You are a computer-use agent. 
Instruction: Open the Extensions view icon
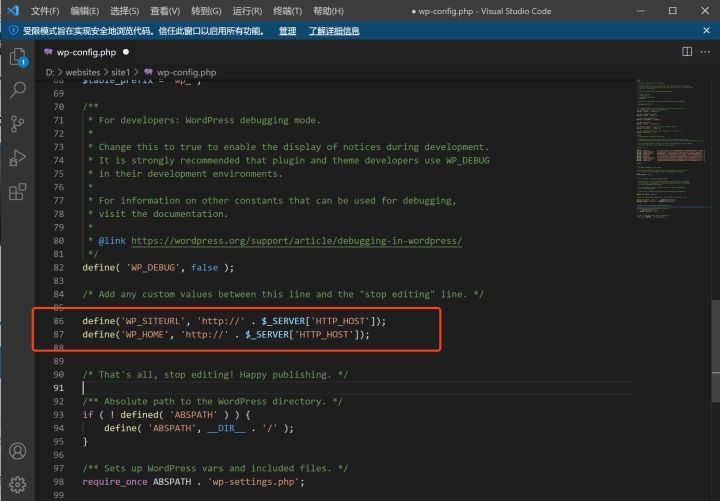pyautogui.click(x=17, y=192)
